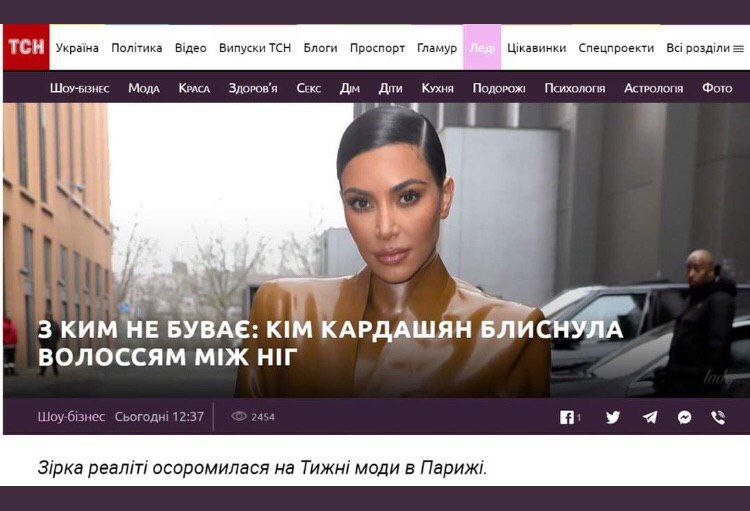Open the Астрологія subsection
750x511 pixels.
pos(653,88)
